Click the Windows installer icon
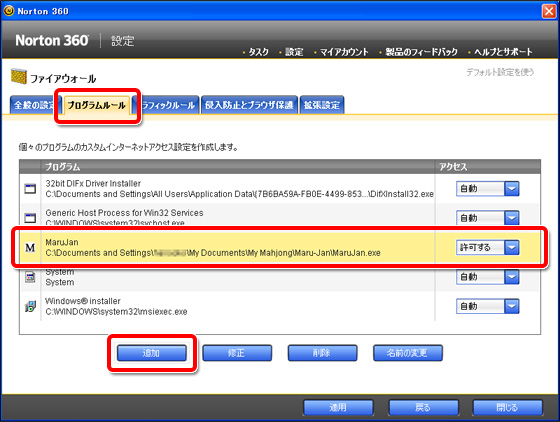The width and height of the screenshot is (560, 422). pyautogui.click(x=30, y=306)
